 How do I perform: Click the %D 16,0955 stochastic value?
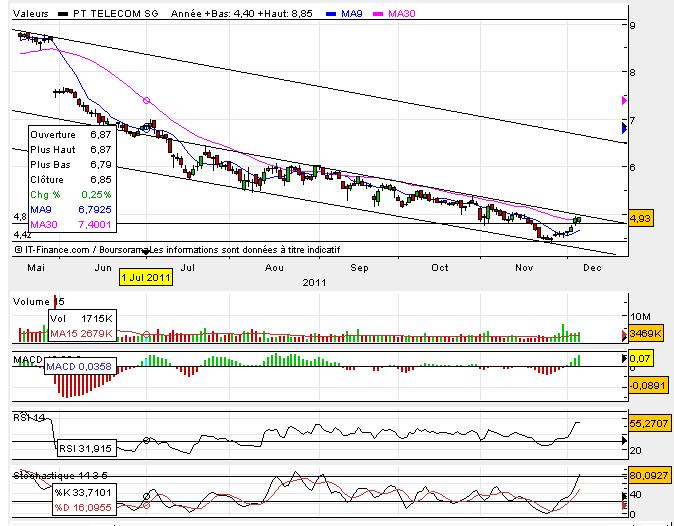(83, 508)
